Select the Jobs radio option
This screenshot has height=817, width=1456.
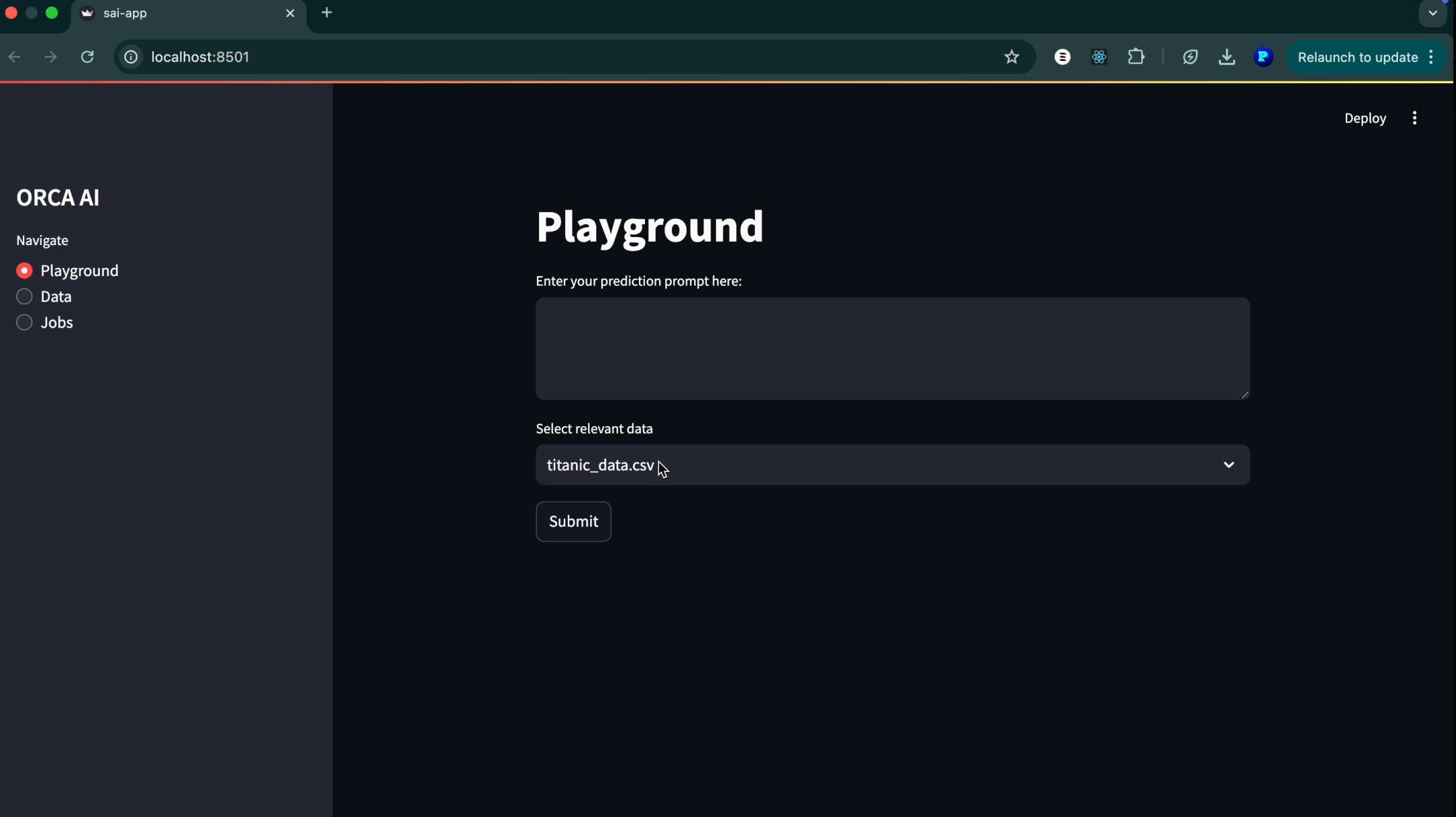coord(24,323)
